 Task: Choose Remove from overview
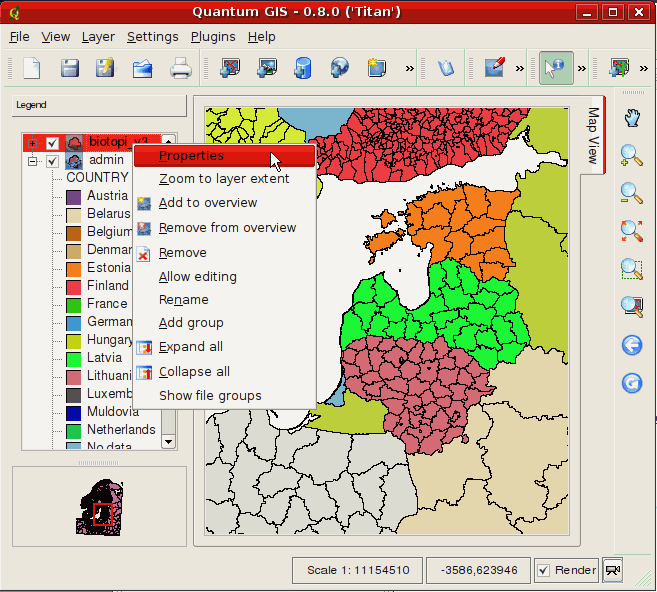point(224,228)
